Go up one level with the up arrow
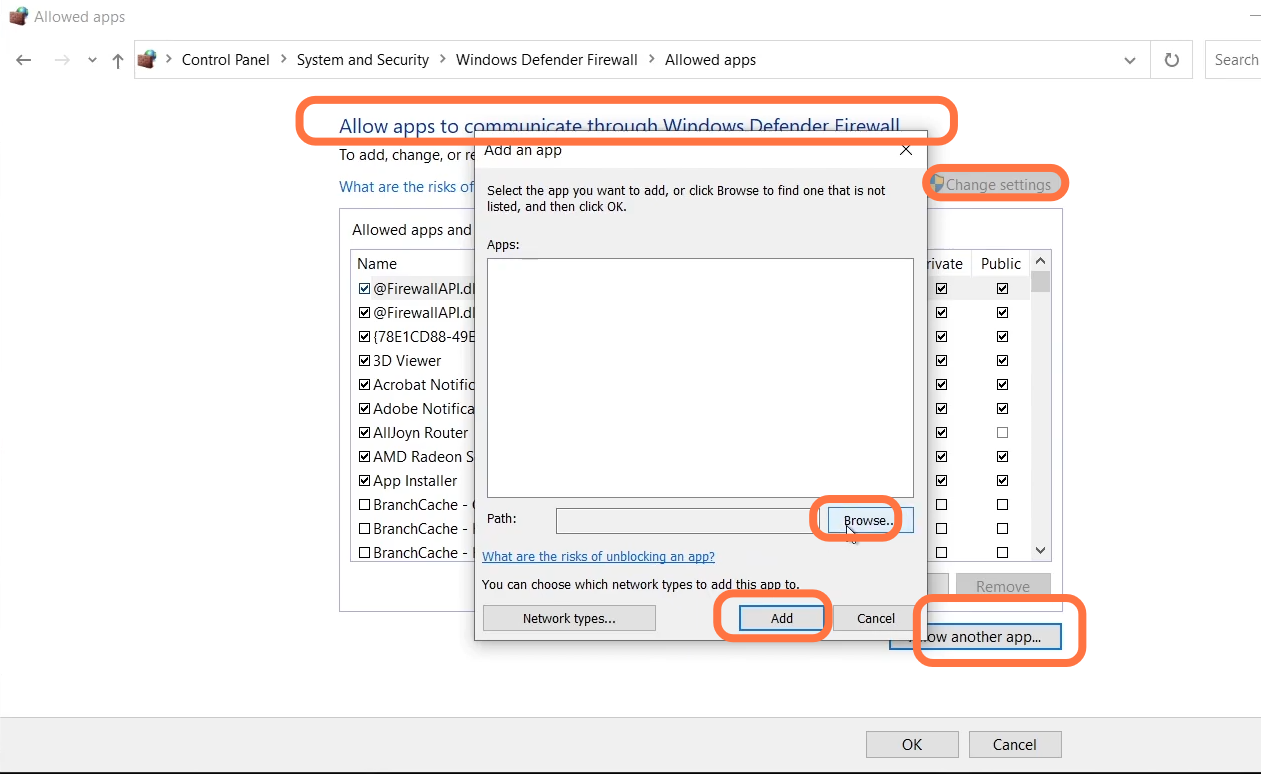1261x774 pixels. tap(118, 60)
